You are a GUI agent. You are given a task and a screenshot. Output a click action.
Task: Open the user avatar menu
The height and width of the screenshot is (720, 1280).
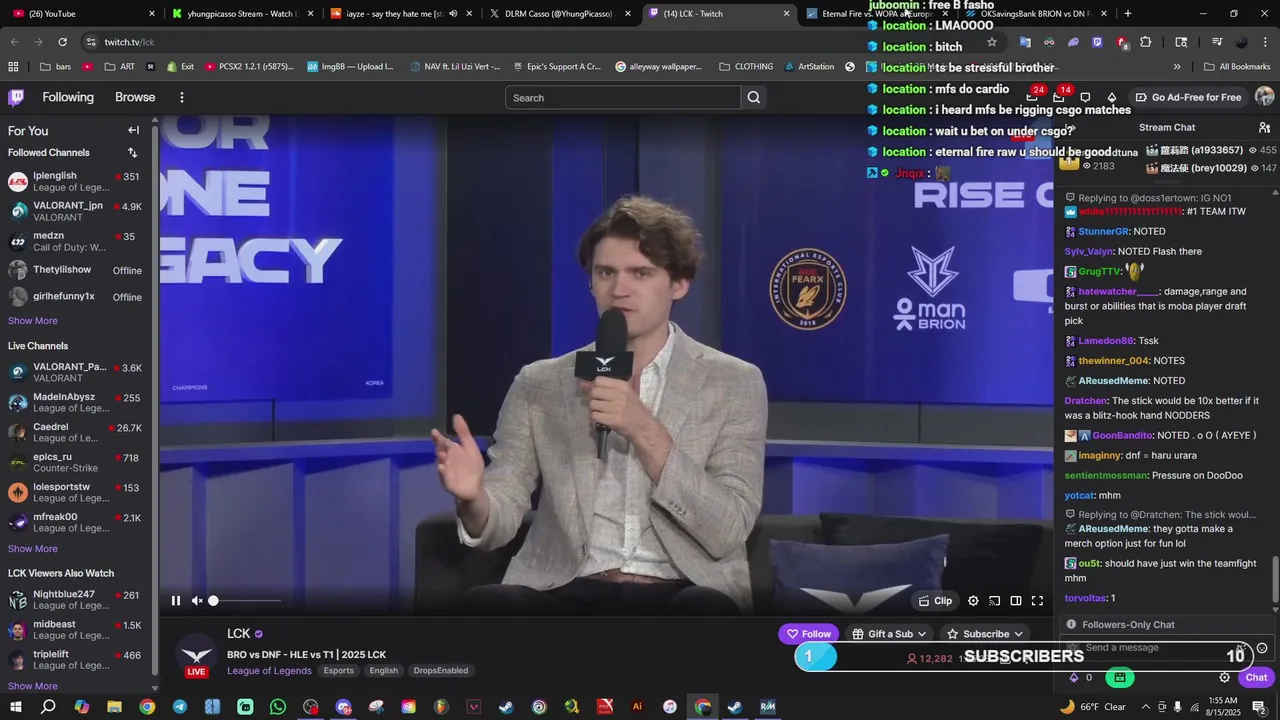pyautogui.click(x=1264, y=97)
